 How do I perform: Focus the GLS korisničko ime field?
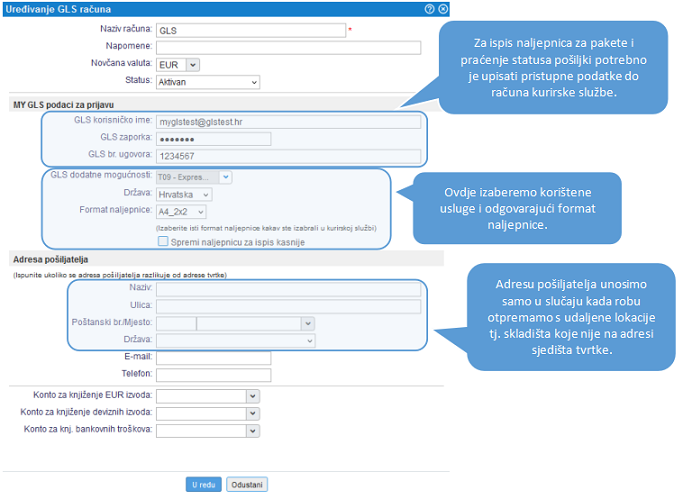point(289,122)
